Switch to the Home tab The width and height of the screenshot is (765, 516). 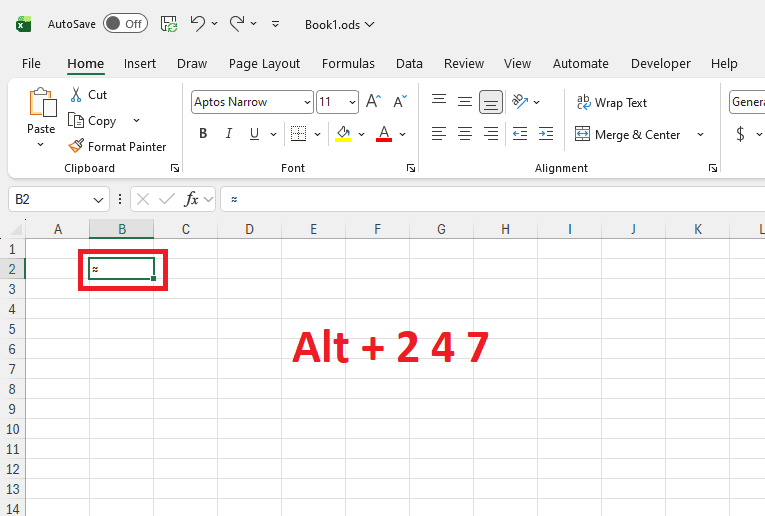coord(85,64)
